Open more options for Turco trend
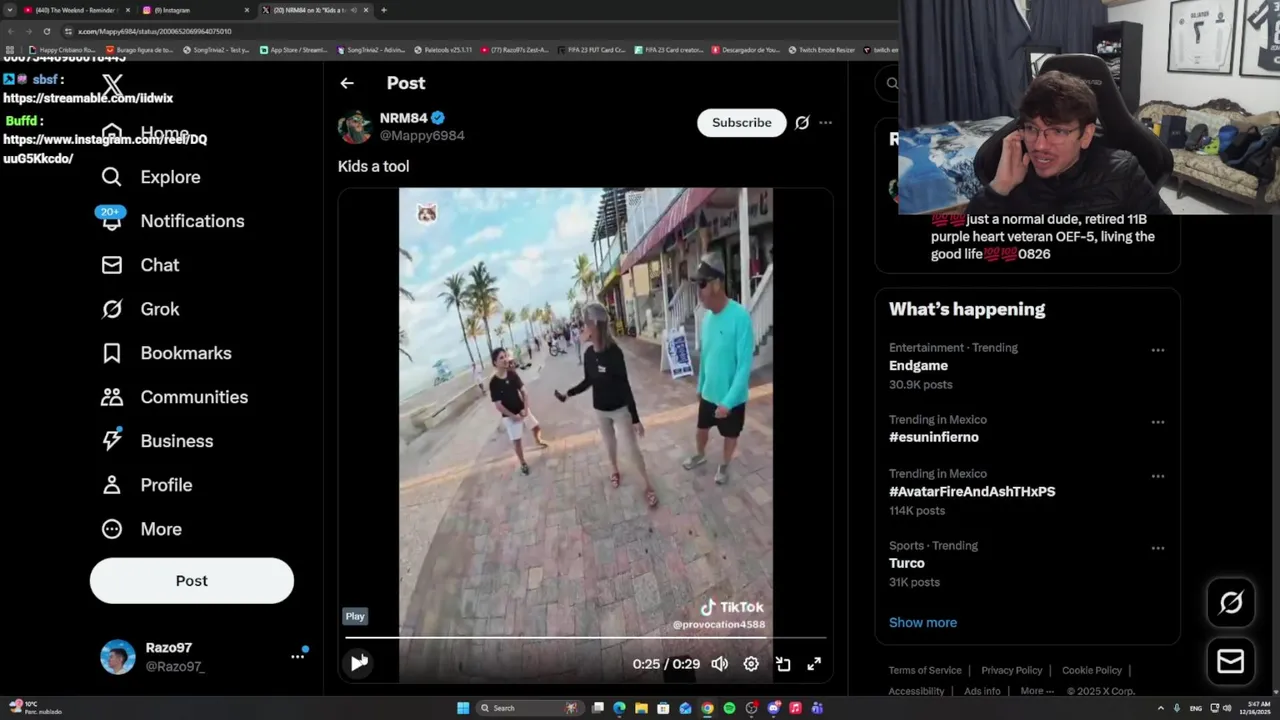Viewport: 1280px width, 720px height. tap(1157, 548)
